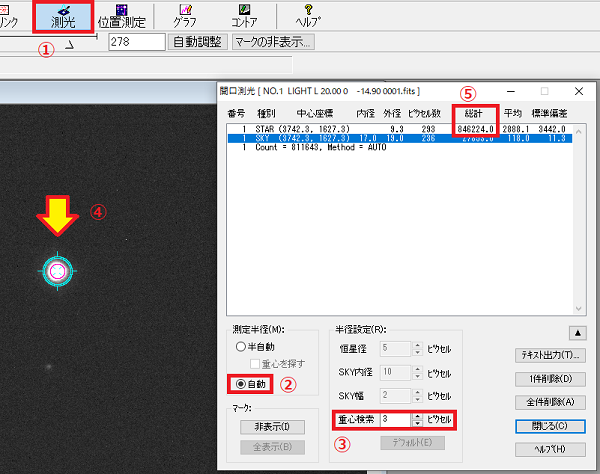
Task: Click the テキスト出力(T) button
Action: [550, 355]
